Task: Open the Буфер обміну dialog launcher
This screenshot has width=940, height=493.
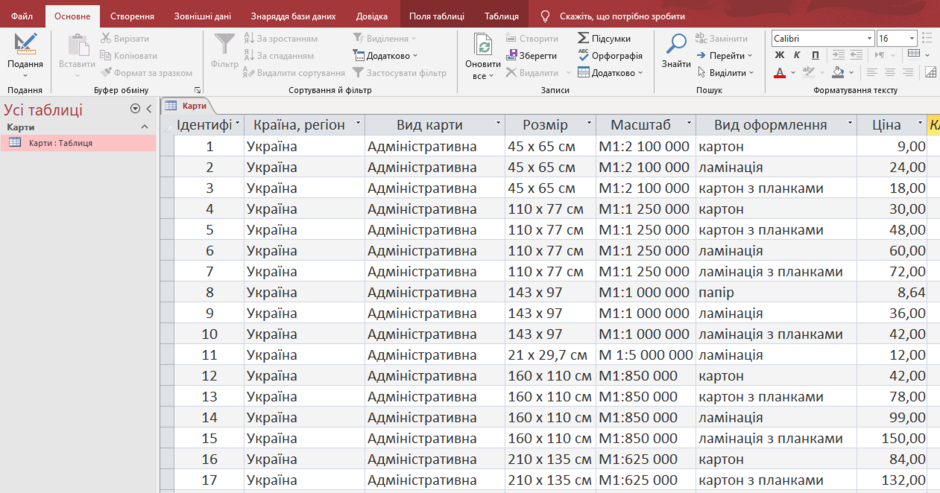Action: (197, 90)
